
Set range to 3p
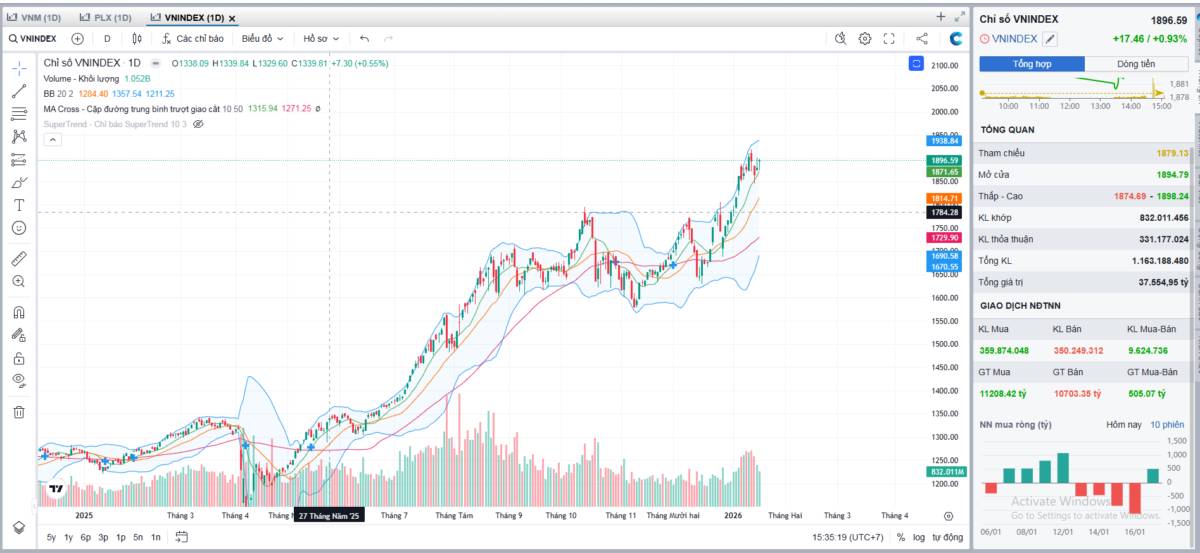click(103, 537)
